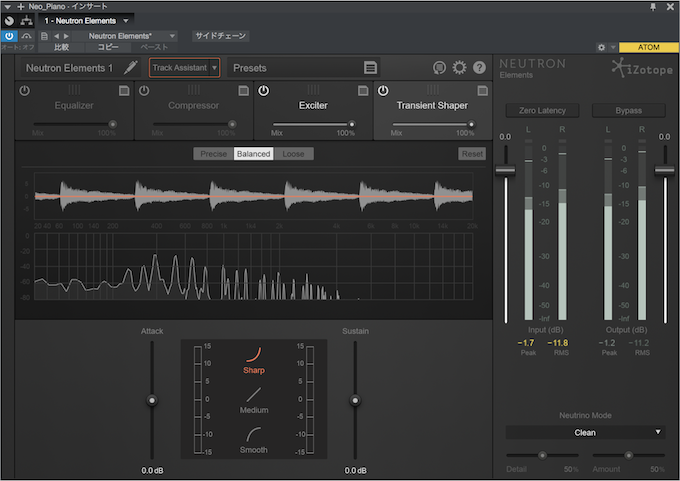The width and height of the screenshot is (680, 481).
Task: Select the Medium contour curve icon
Action: tap(254, 395)
